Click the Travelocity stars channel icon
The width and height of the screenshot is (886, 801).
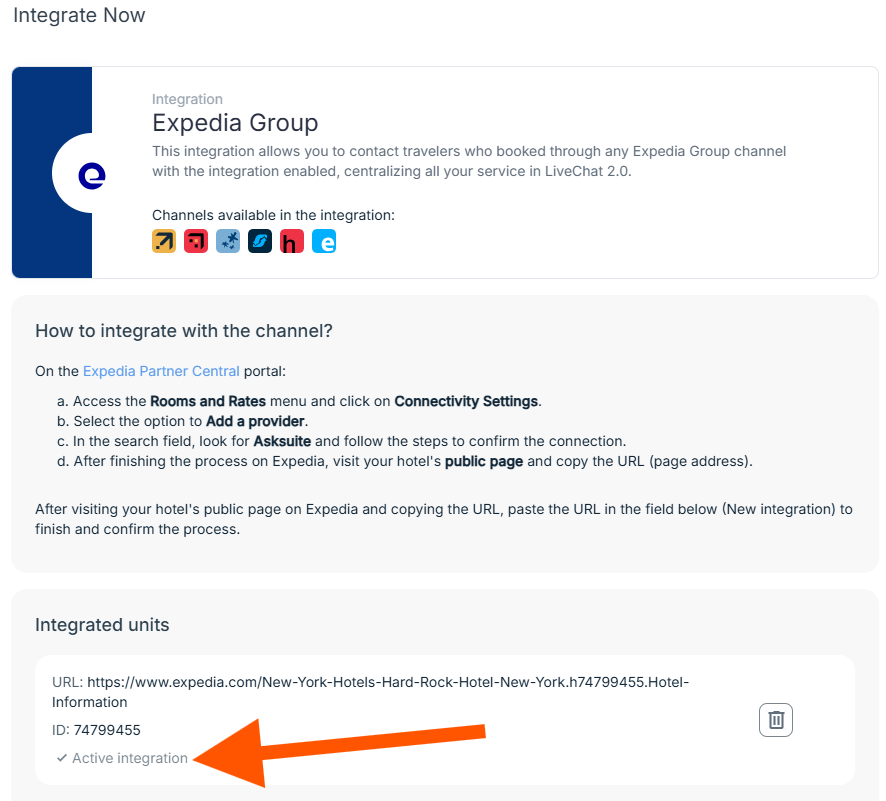[x=228, y=241]
